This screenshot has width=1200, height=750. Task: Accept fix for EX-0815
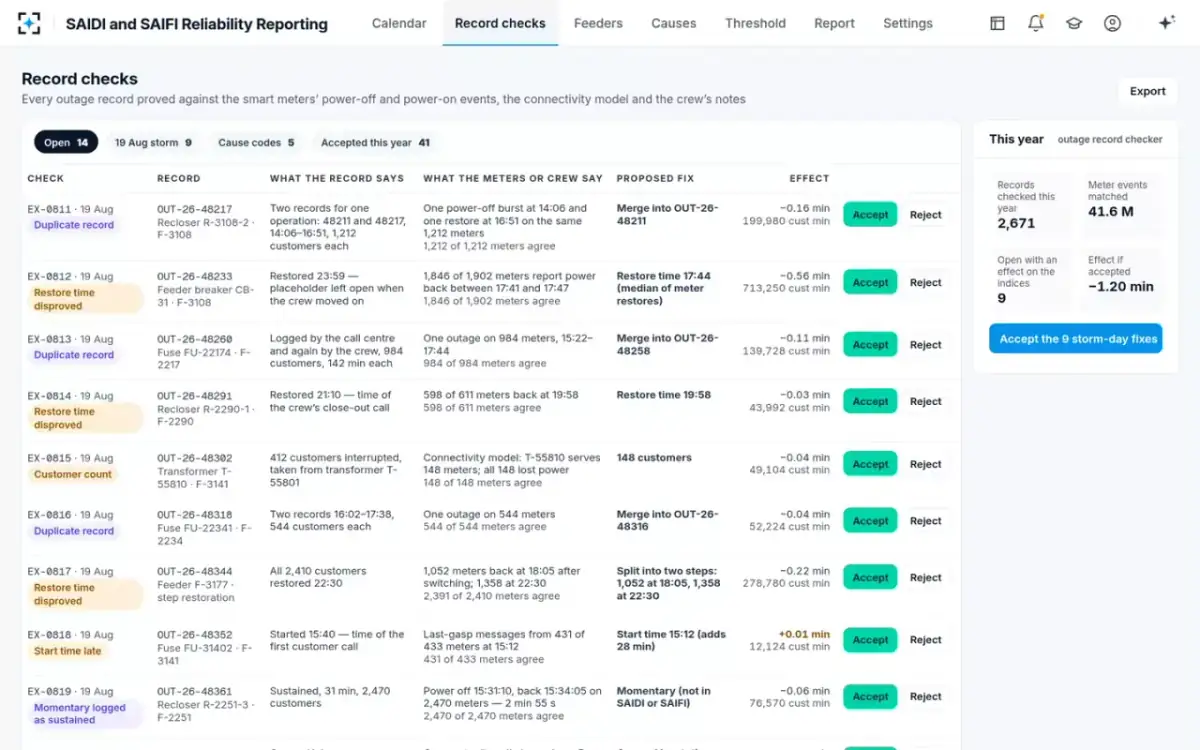click(870, 465)
